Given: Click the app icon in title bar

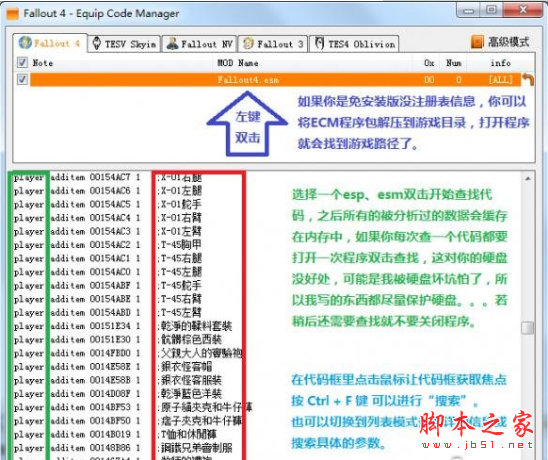Looking at the screenshot, I should coord(13,14).
